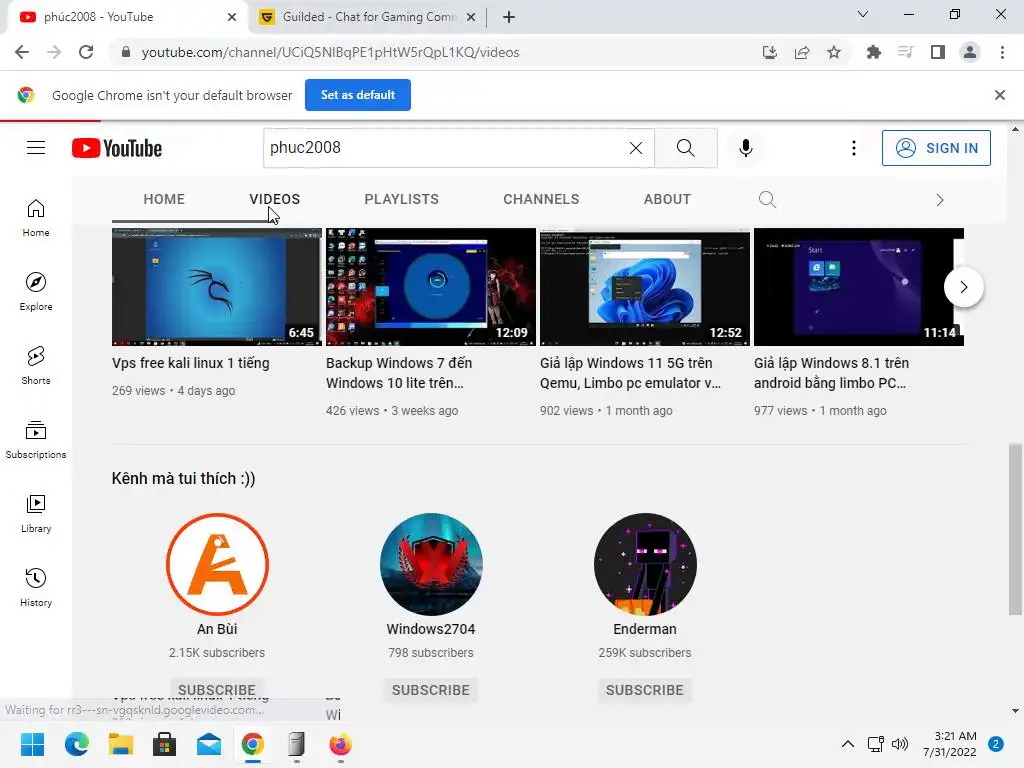The height and width of the screenshot is (768, 1024).
Task: Select the PLAYLISTS tab
Action: (402, 199)
